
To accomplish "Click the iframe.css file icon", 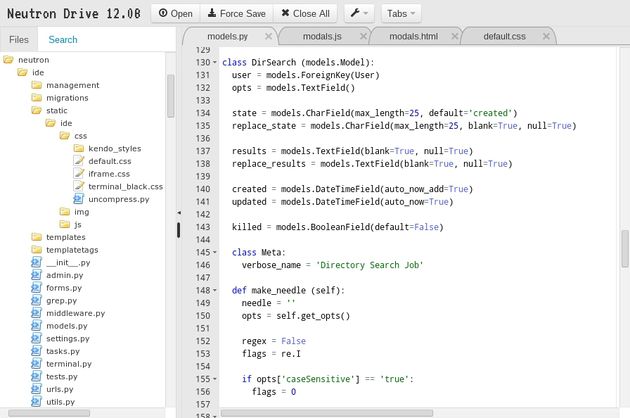I will tap(79, 174).
